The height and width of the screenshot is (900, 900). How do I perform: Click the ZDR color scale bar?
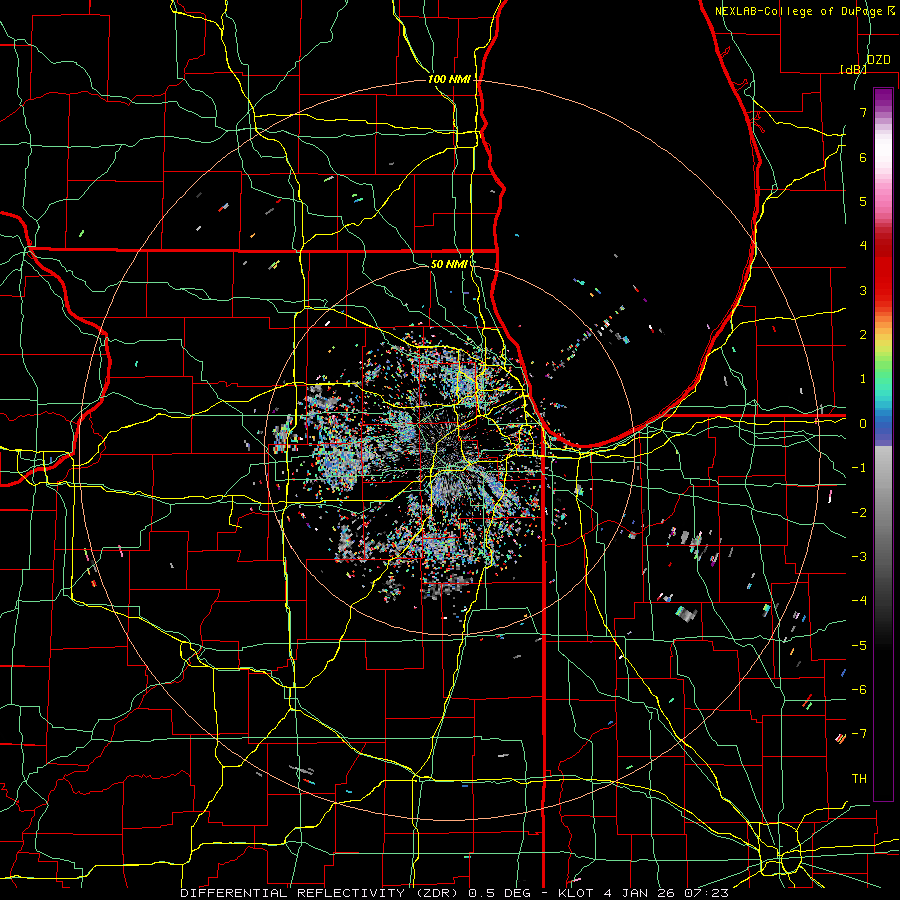[883, 444]
